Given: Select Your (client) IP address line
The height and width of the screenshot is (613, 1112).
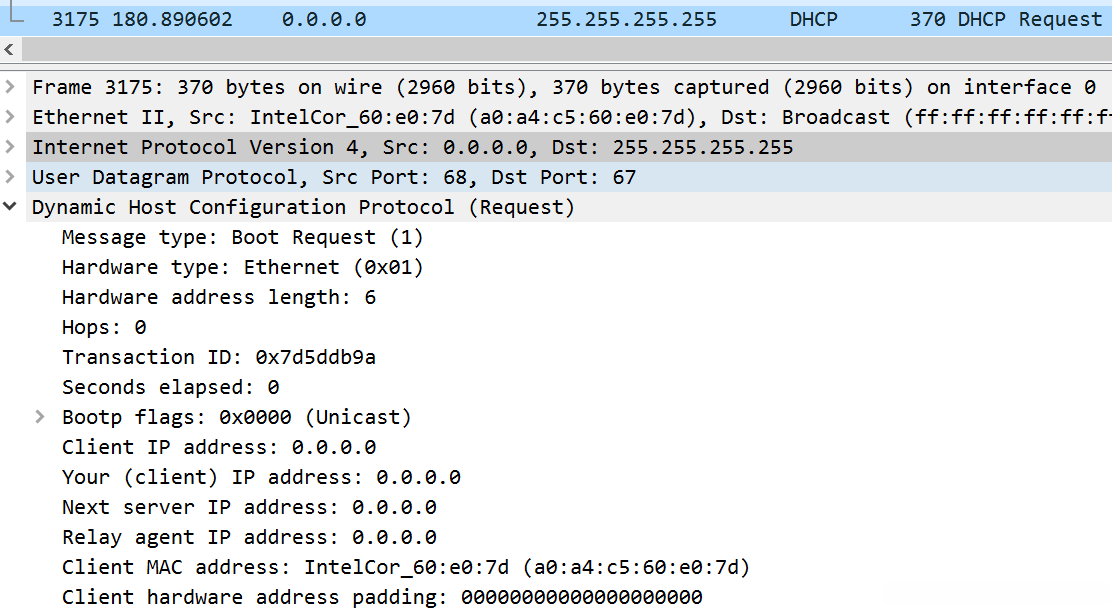Looking at the screenshot, I should [260, 477].
